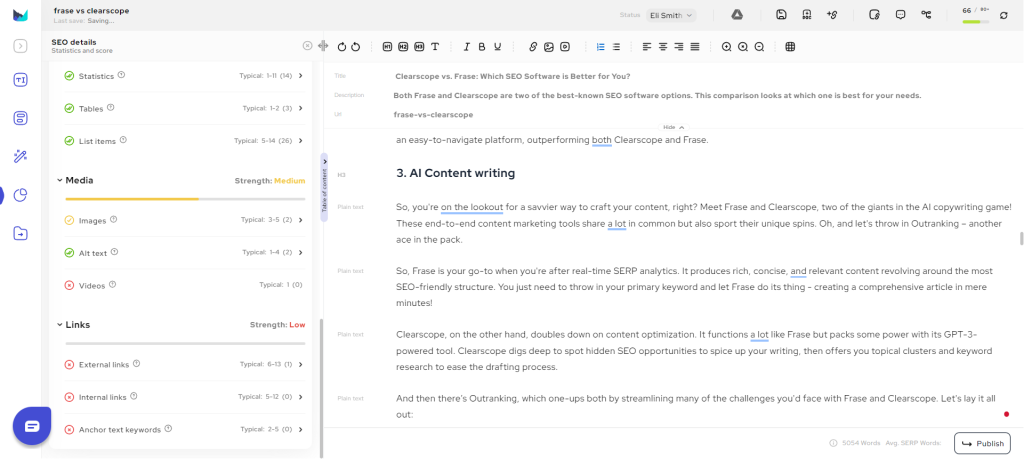1024x459 pixels.
Task: Open the Eli Smith status dropdown
Action: pyautogui.click(x=671, y=15)
